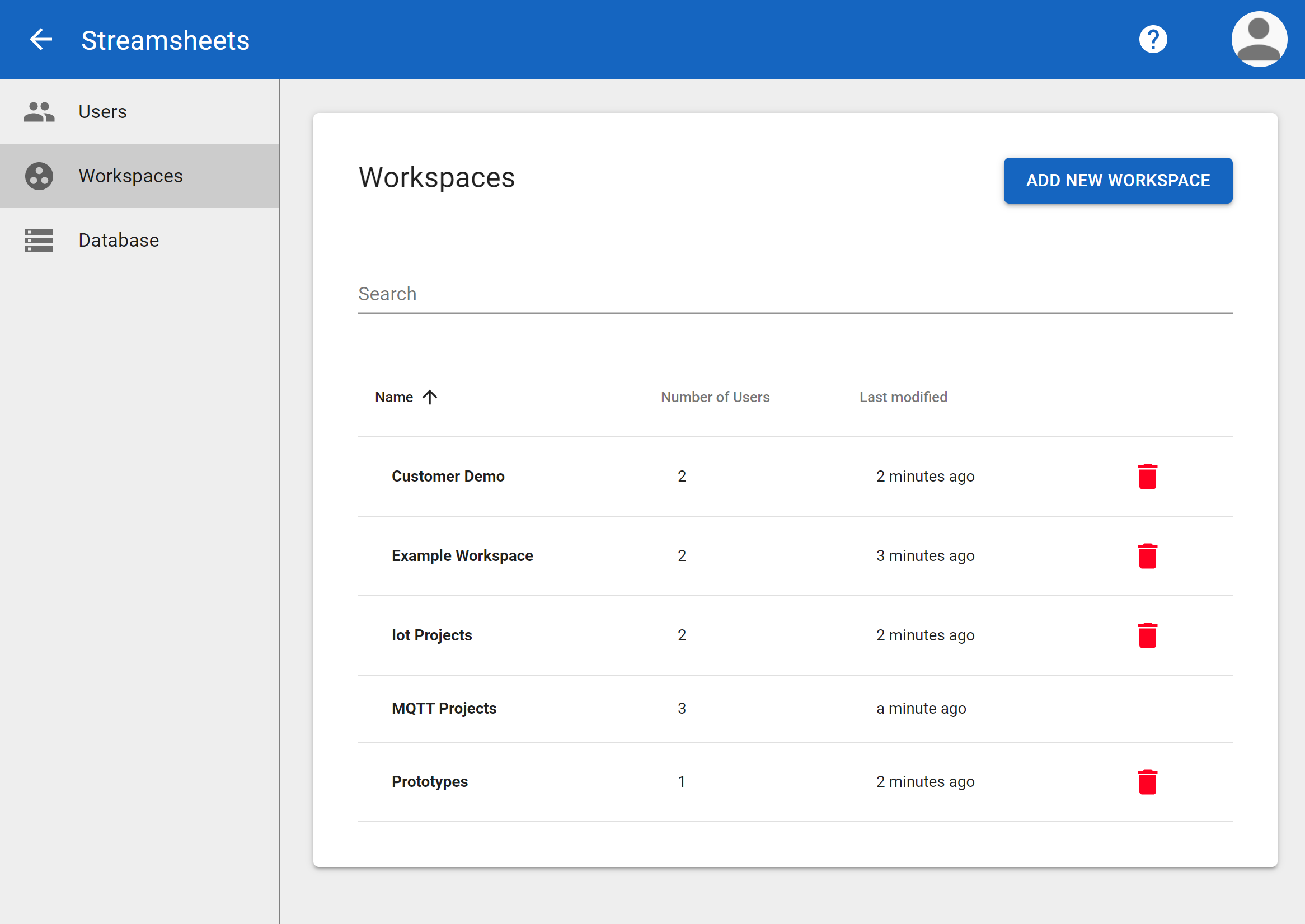Click '2 minutes ago' in Prototypes row

(x=926, y=782)
